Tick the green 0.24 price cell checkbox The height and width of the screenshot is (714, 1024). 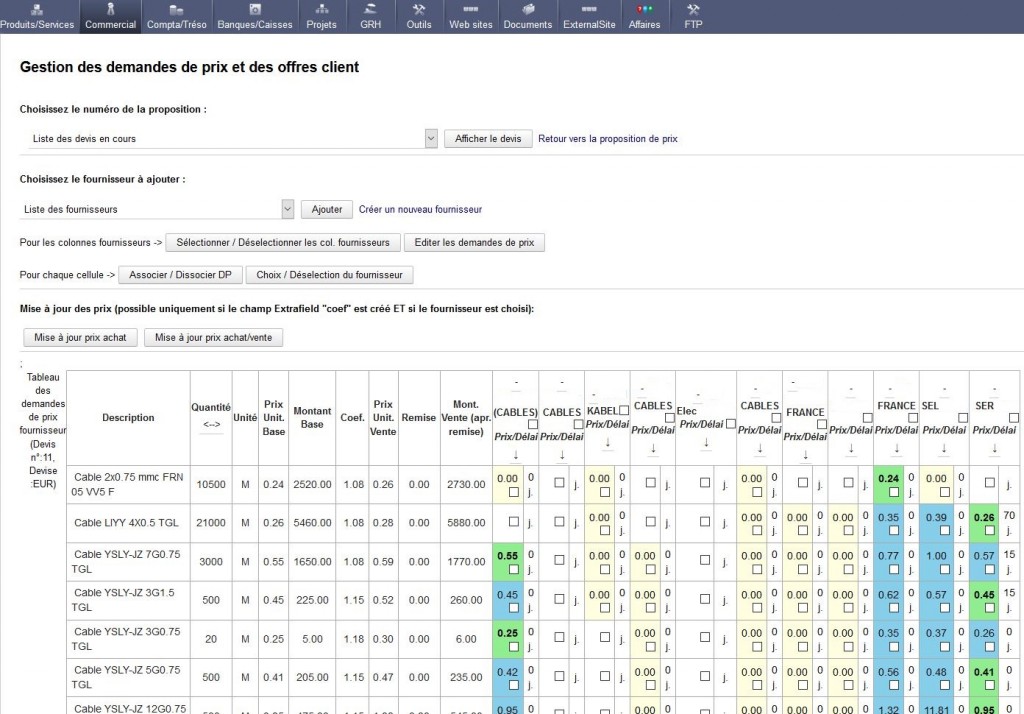[893, 492]
